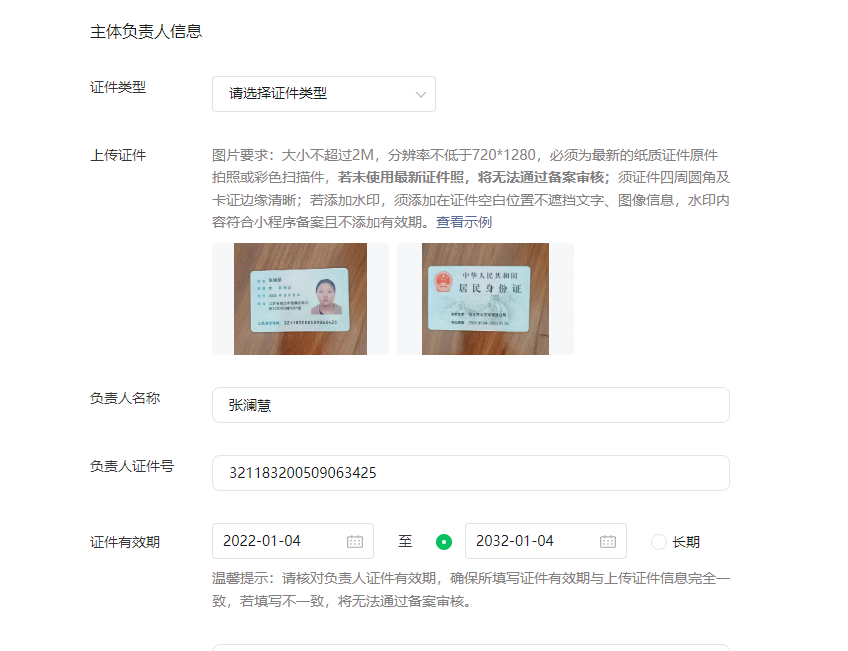This screenshot has width=848, height=651.
Task: Click the 长期 option label text
Action: point(686,542)
